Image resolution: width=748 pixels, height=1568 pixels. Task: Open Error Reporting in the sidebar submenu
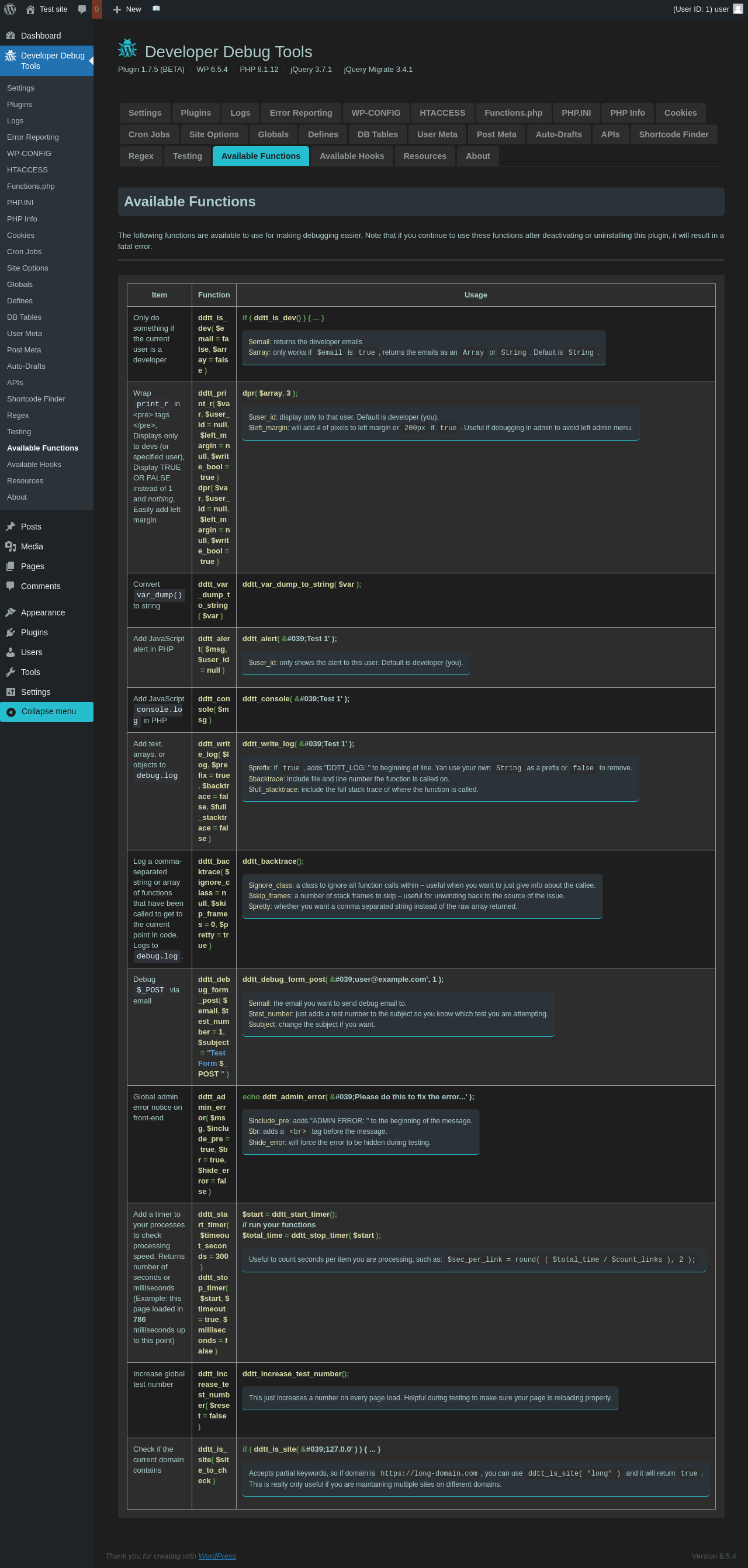tap(33, 137)
